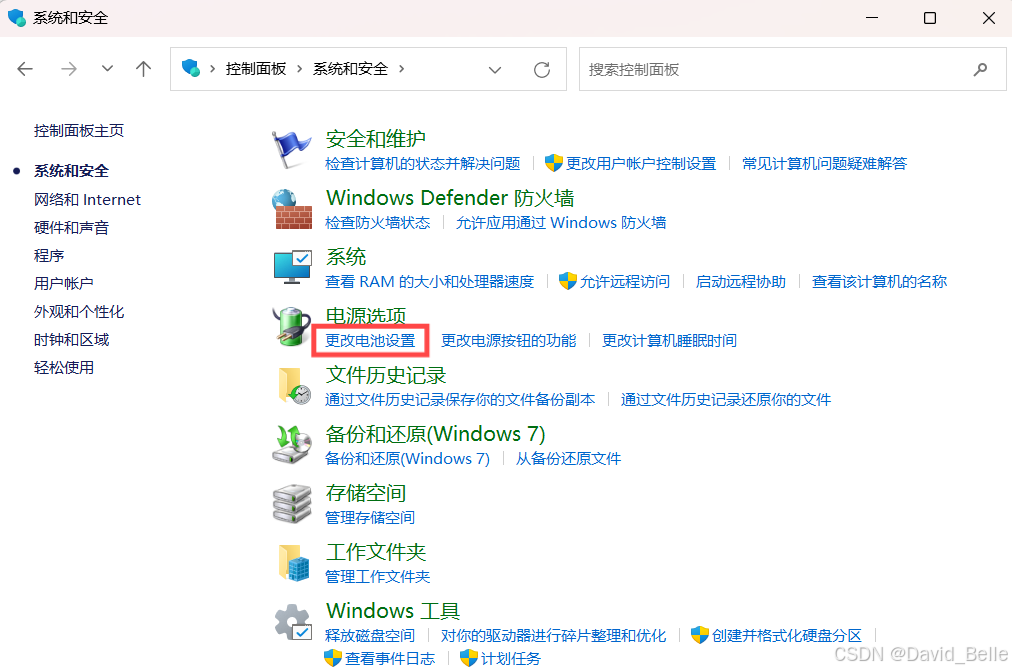The width and height of the screenshot is (1012, 672).
Task: Expand the chevron before 控制面板 breadcrumb
Action: point(212,69)
